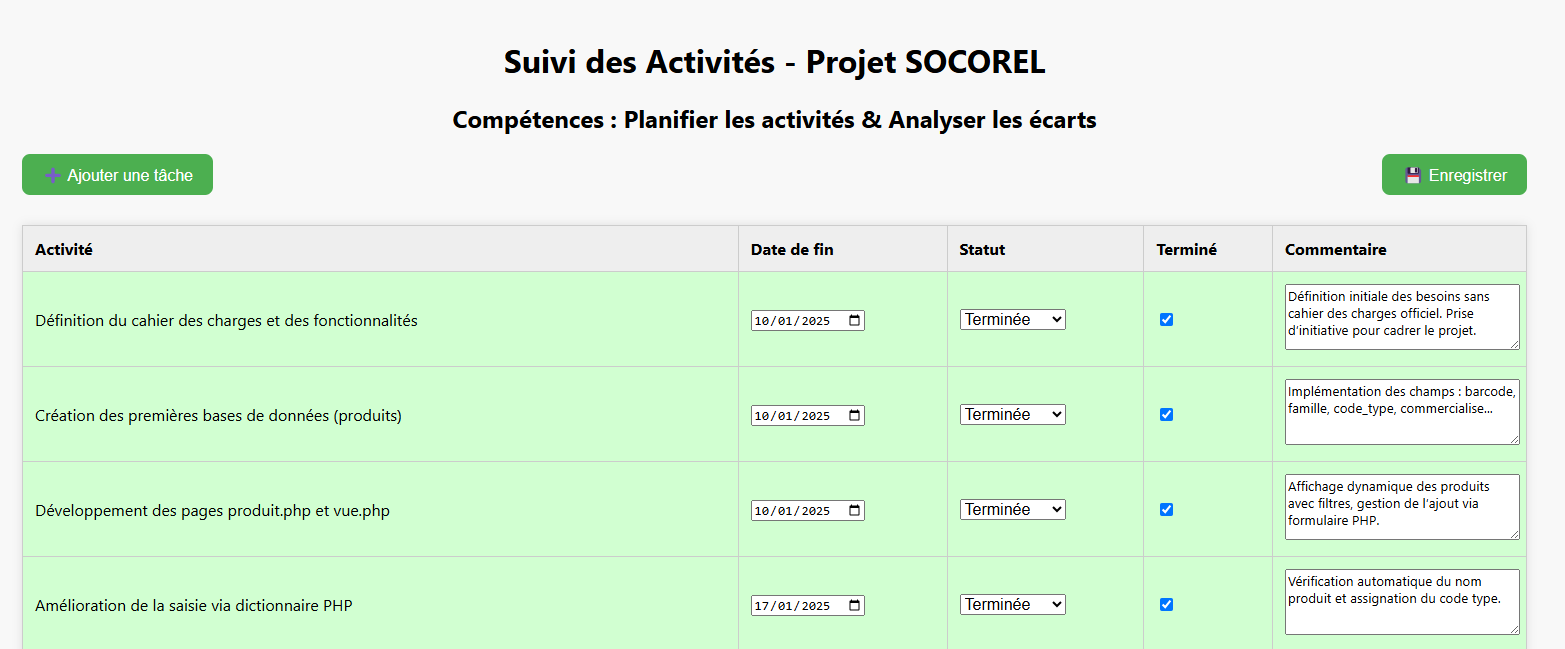Viewport: 1565px width, 649px height.
Task: Expand Statut dropdown for produit.php et vue.php
Action: tap(1012, 510)
